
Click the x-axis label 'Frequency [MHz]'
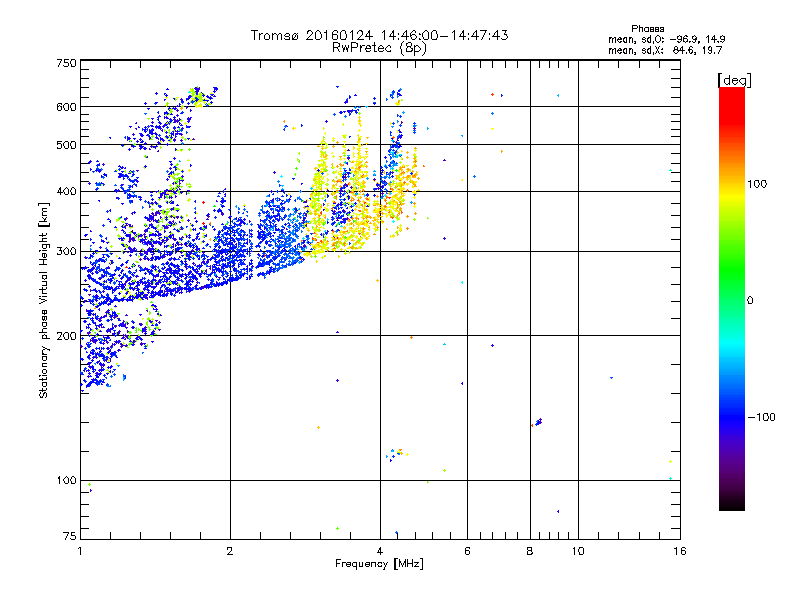point(379,564)
